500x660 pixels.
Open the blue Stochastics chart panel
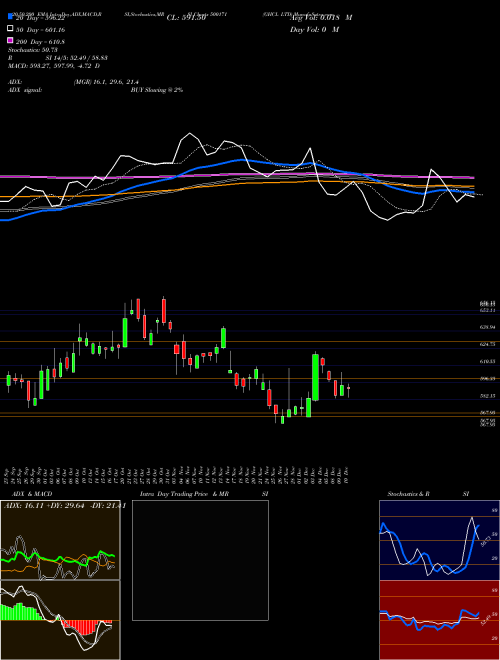(439, 540)
